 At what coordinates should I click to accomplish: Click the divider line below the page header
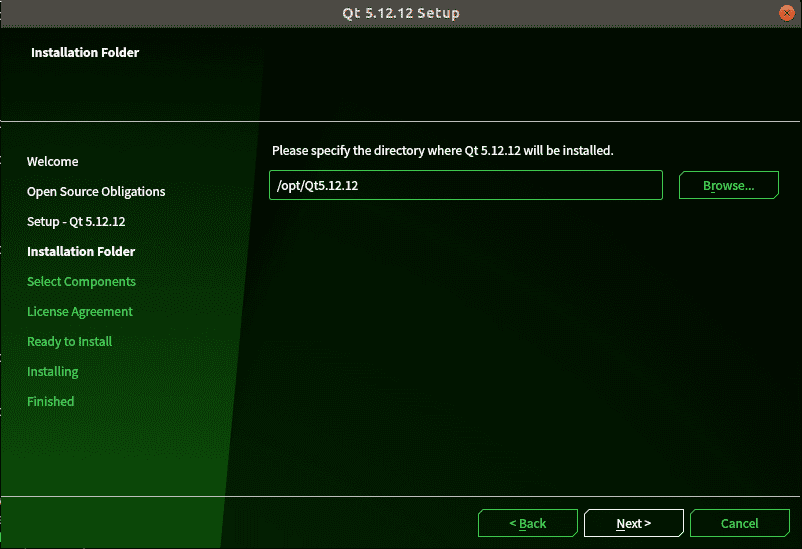tap(400, 121)
